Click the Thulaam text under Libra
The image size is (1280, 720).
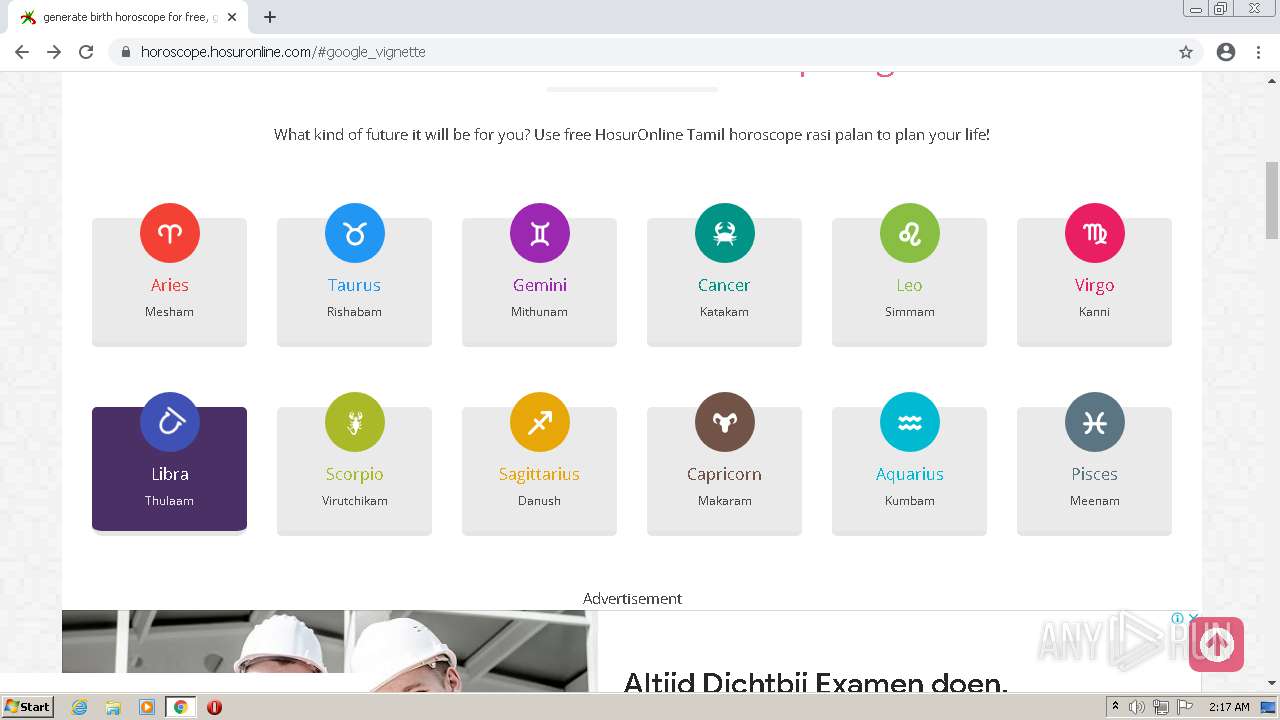[x=169, y=501]
